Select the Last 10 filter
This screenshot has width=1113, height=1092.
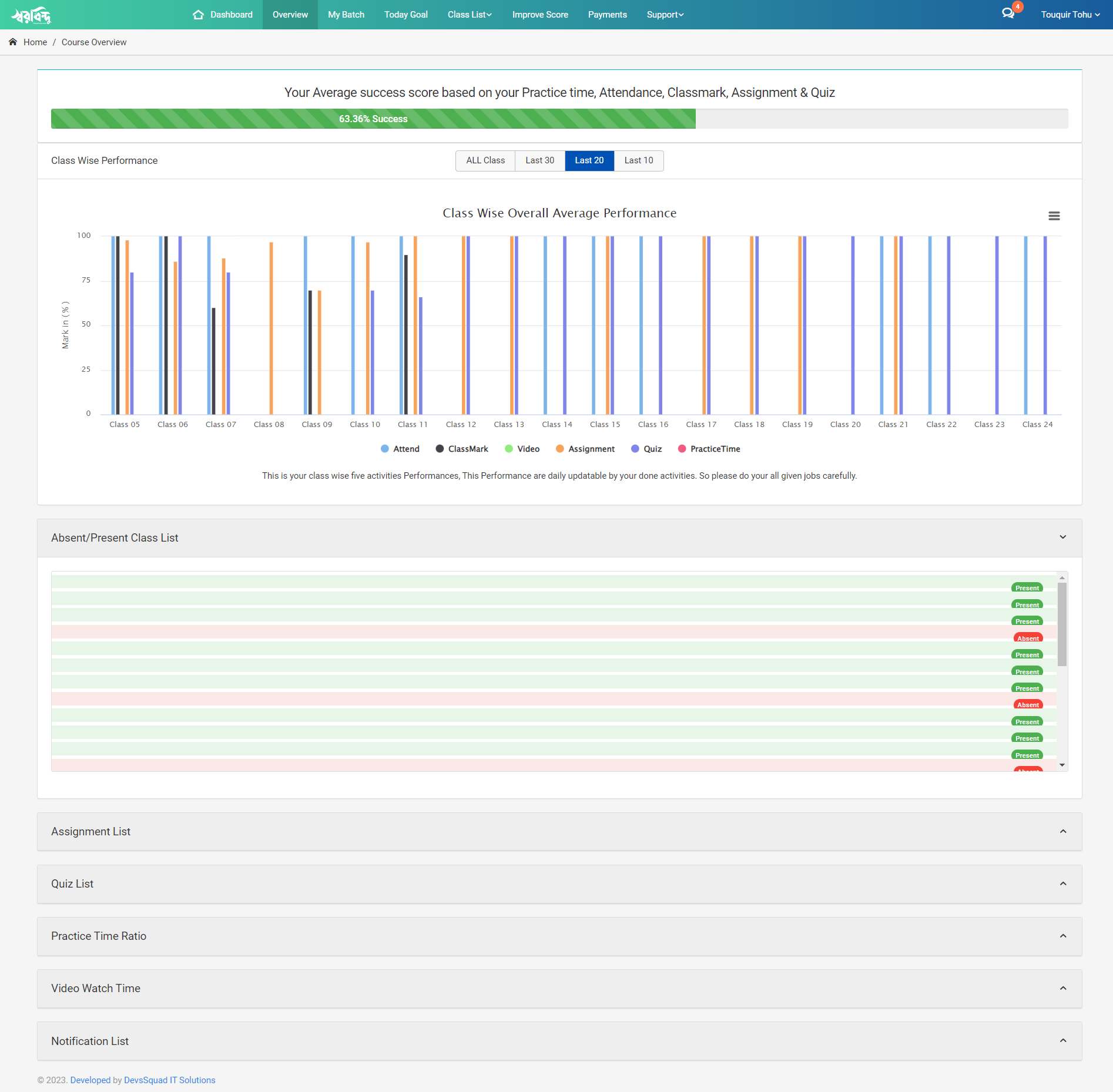639,160
